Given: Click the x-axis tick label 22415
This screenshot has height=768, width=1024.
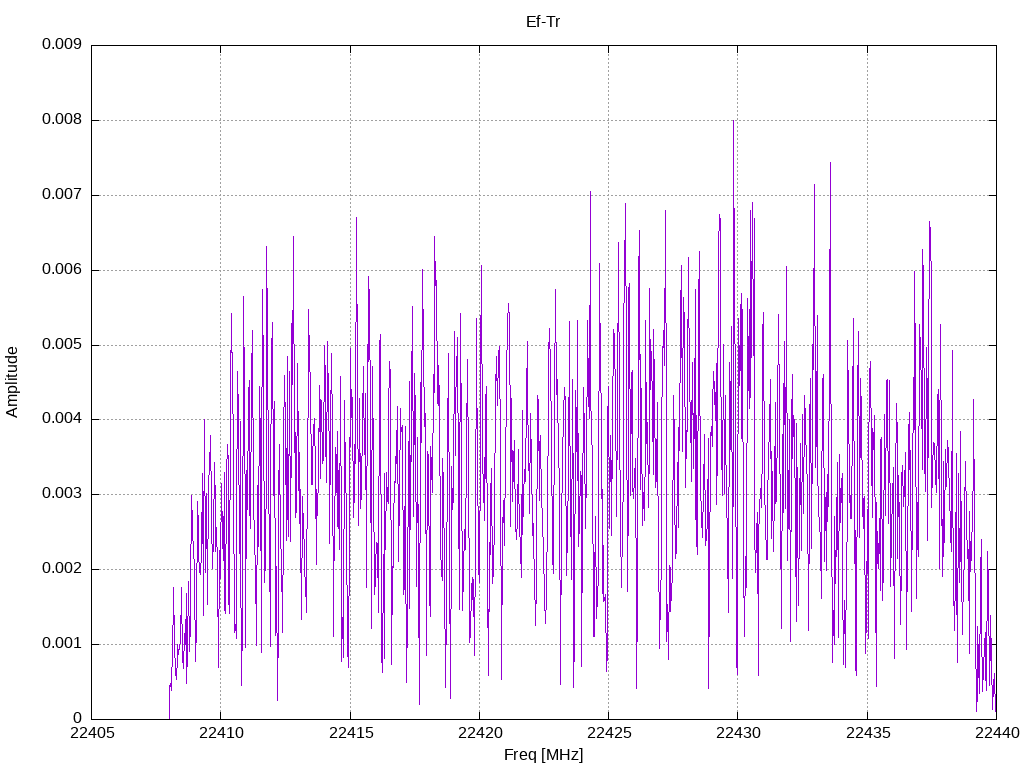Looking at the screenshot, I should 351,733.
